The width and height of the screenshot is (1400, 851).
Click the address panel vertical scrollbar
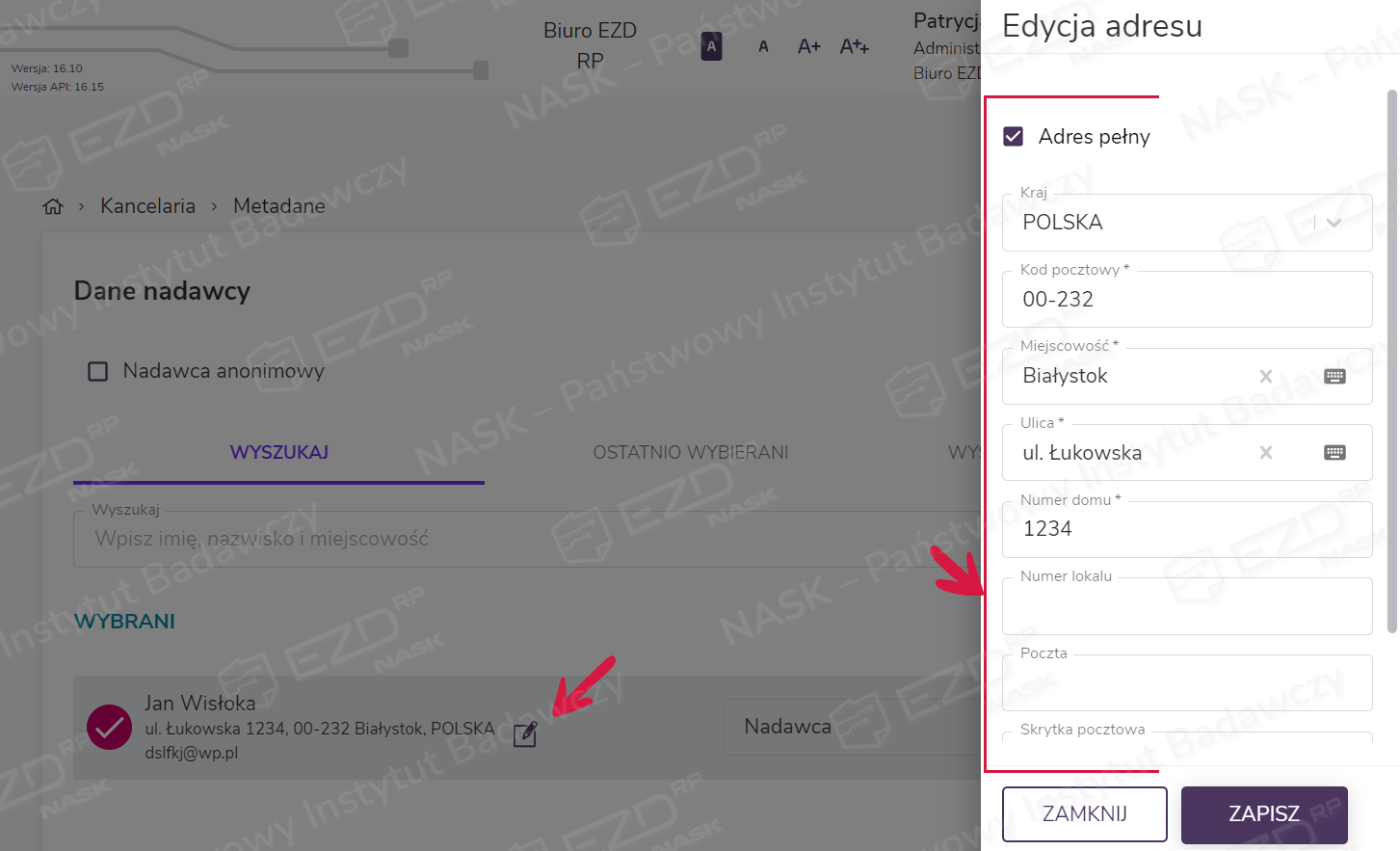(x=1391, y=361)
